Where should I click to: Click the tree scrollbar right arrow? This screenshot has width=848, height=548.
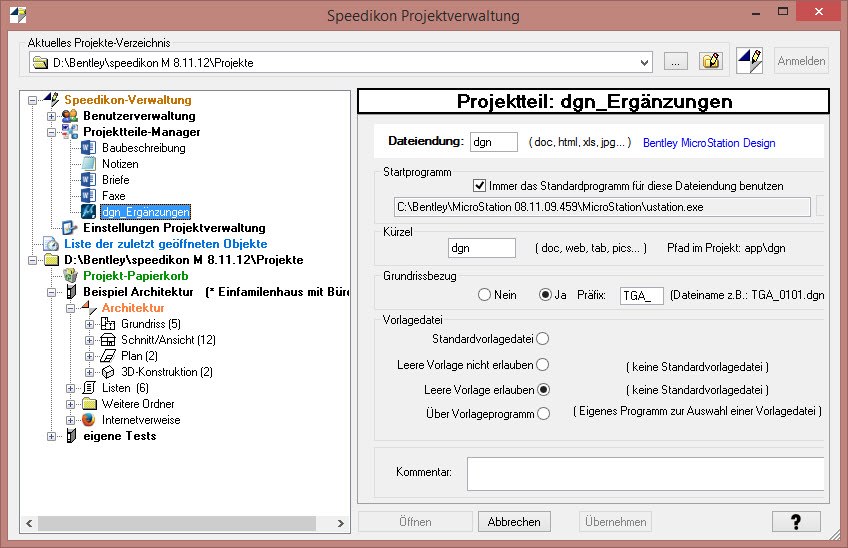[x=340, y=523]
